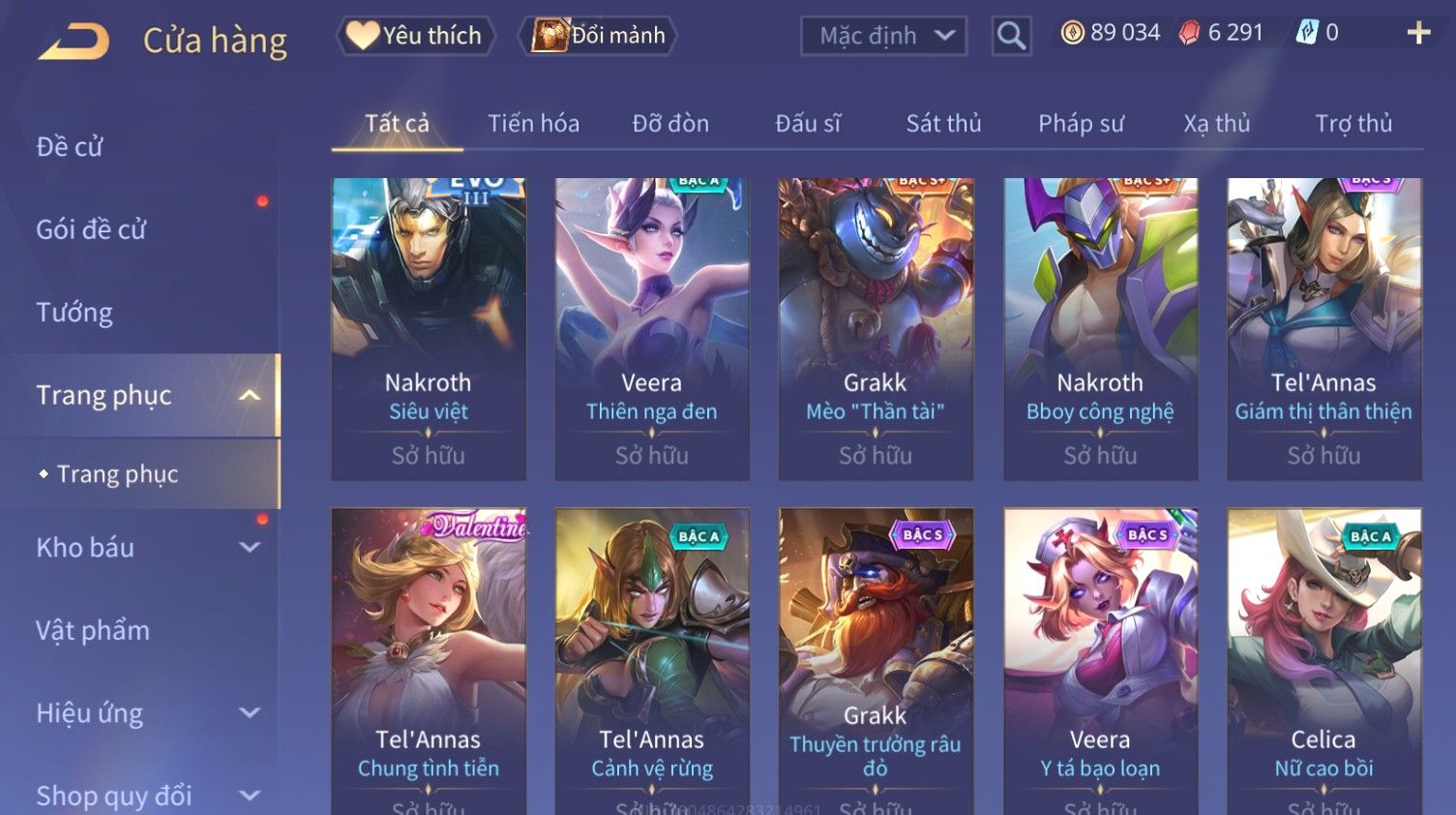Open the Mặc định sort dropdown

(x=883, y=36)
